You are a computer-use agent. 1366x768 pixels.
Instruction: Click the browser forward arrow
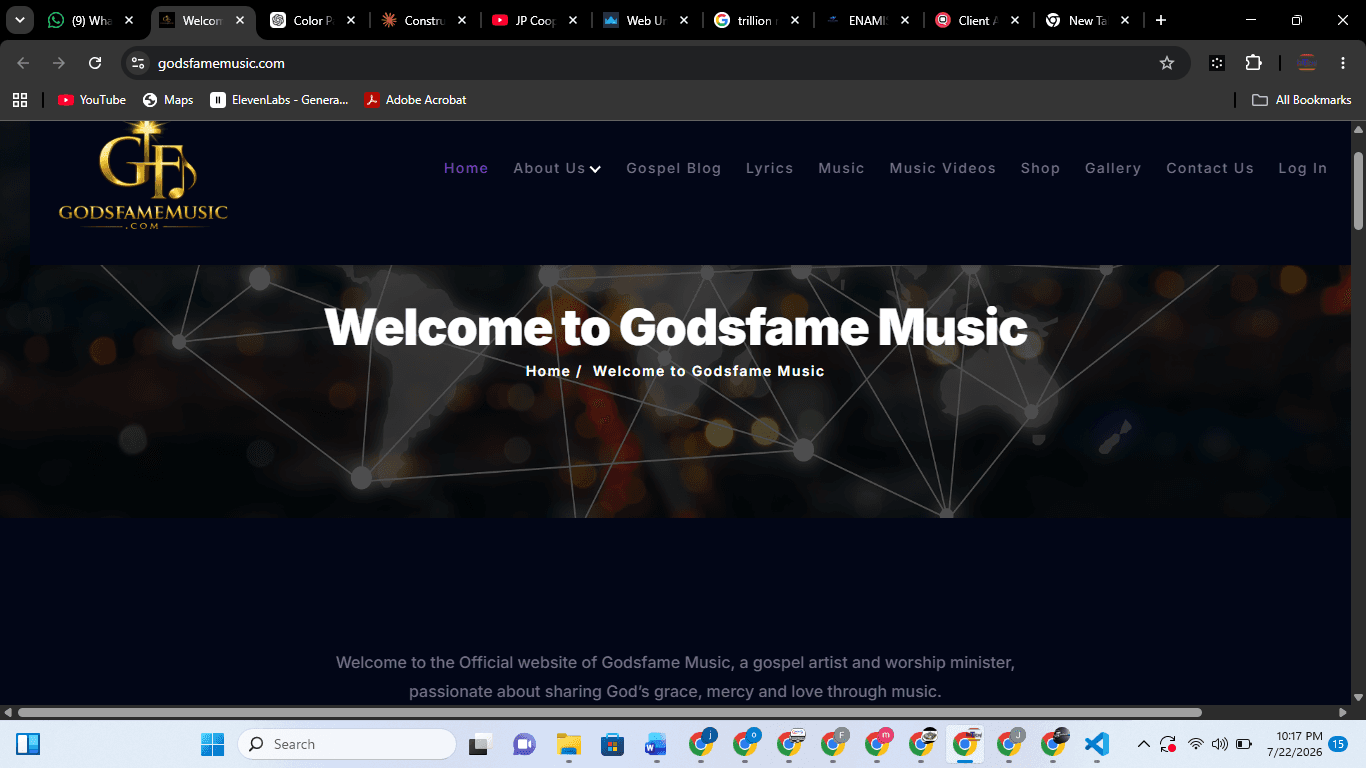tap(59, 63)
